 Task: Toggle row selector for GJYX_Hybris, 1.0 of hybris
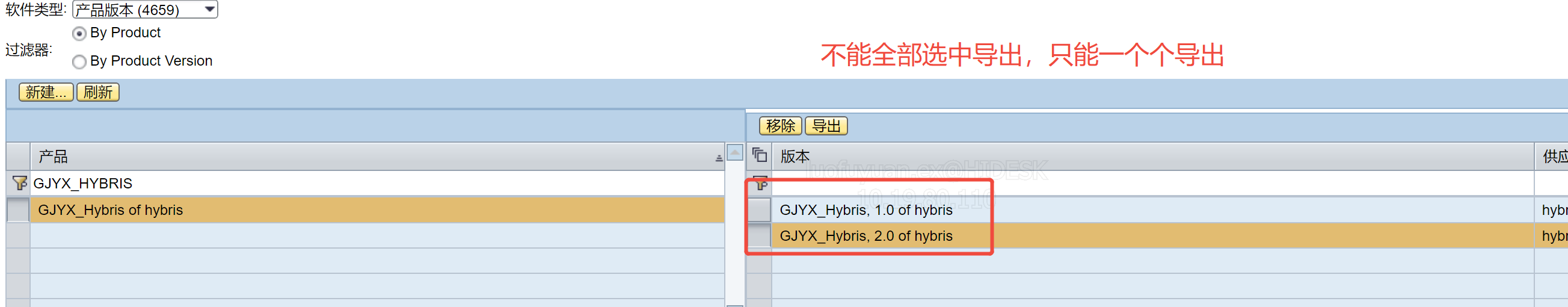(x=759, y=209)
